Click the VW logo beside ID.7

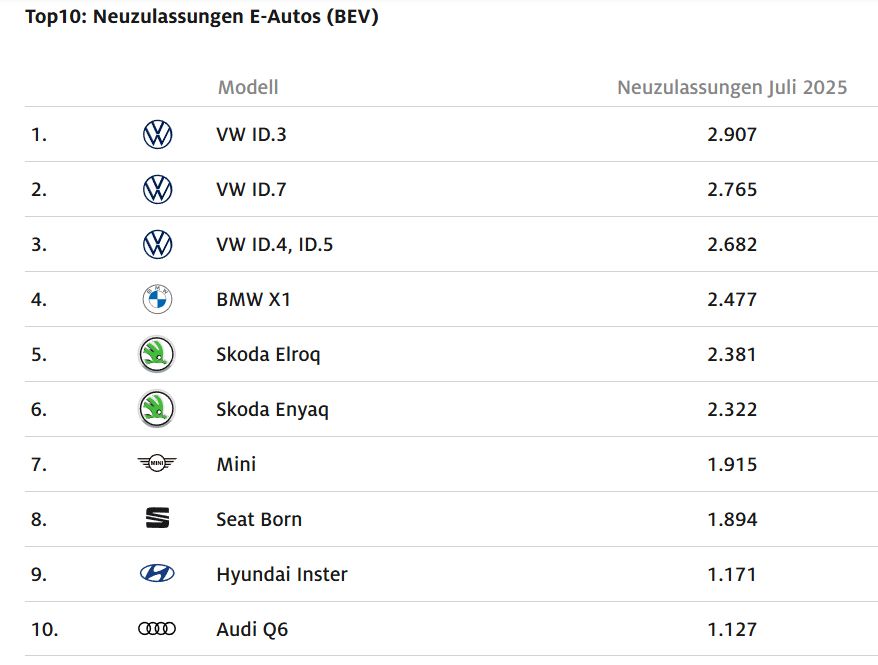(x=157, y=189)
